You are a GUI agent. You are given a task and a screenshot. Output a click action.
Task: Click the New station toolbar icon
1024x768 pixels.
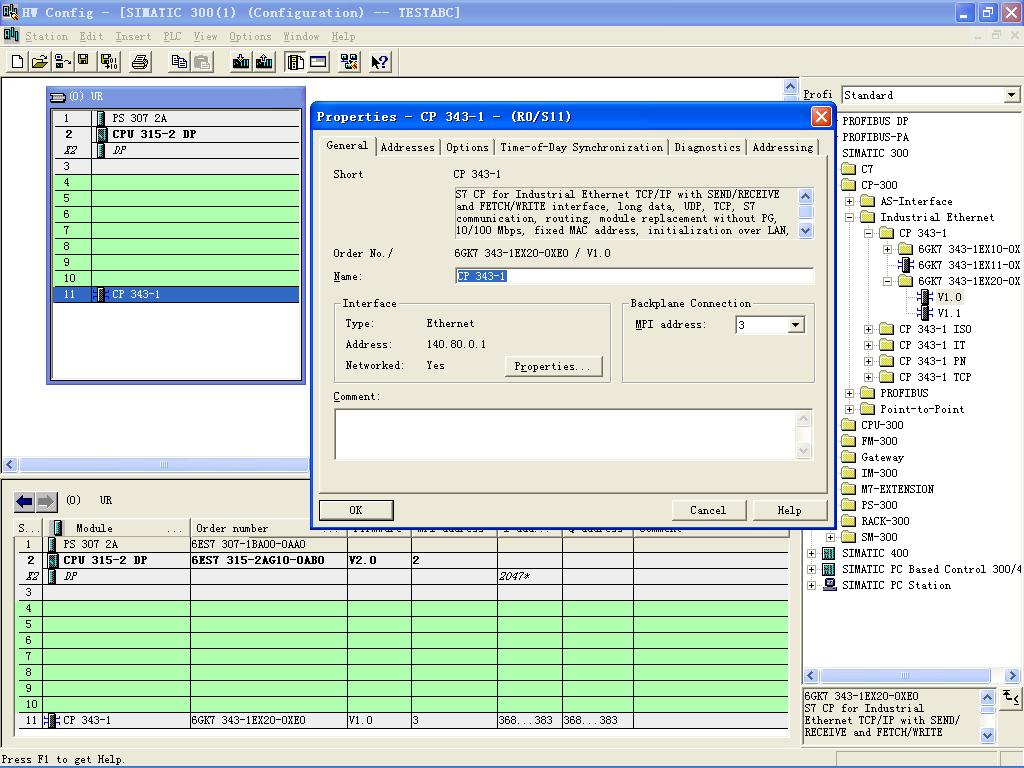(x=18, y=62)
